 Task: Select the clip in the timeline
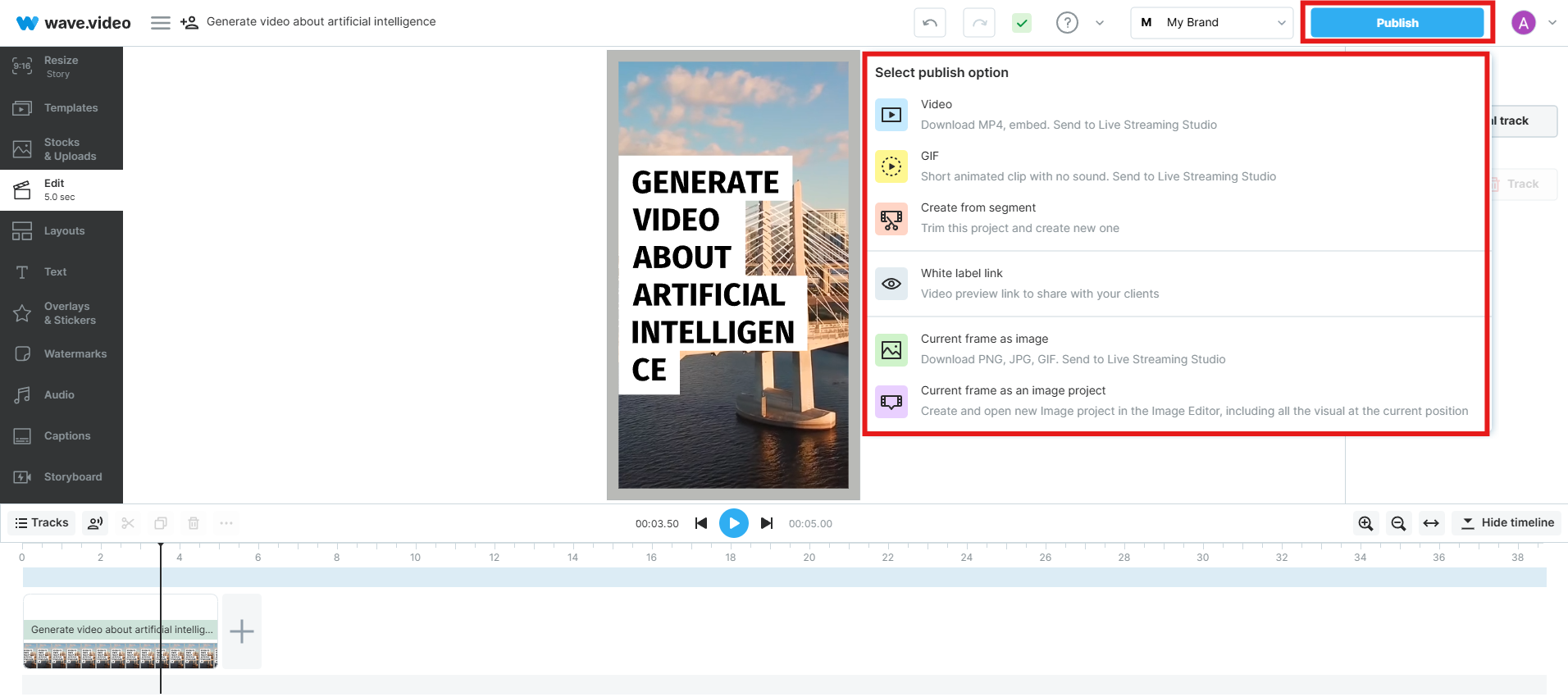tap(121, 631)
